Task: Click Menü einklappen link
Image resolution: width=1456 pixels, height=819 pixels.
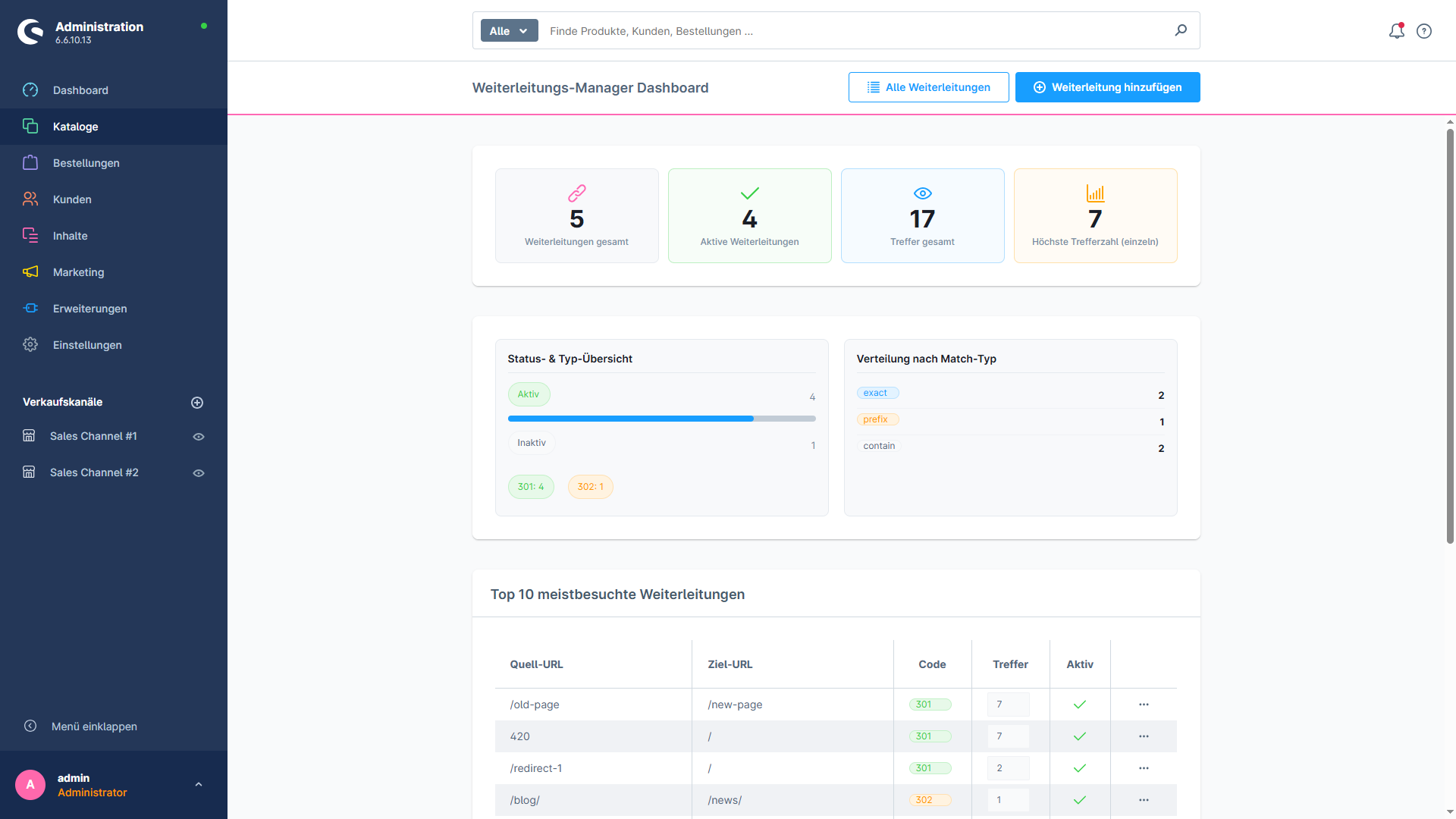Action: [94, 726]
